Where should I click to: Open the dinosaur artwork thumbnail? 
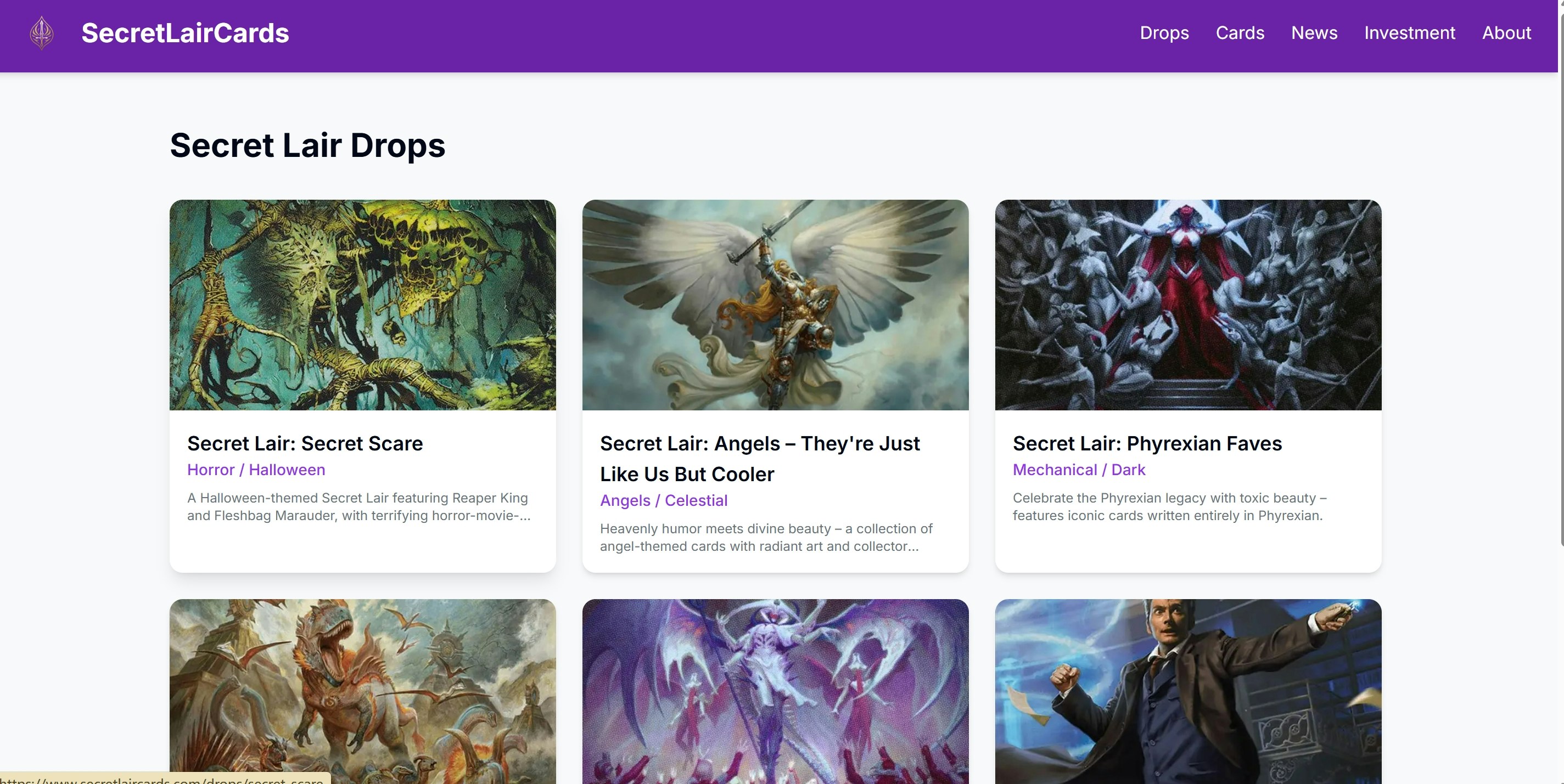point(362,691)
